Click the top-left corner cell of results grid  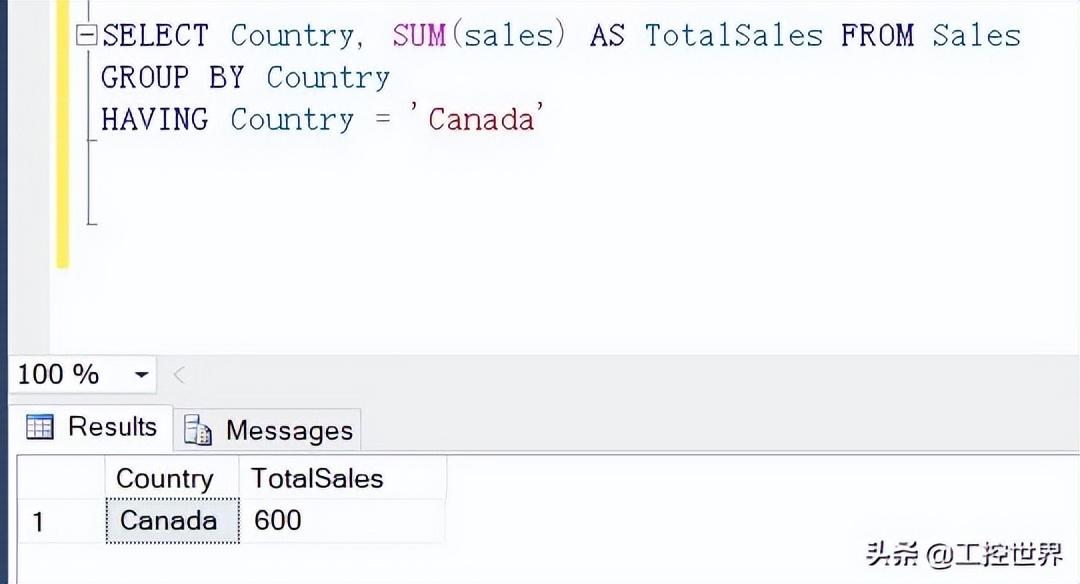(58, 479)
